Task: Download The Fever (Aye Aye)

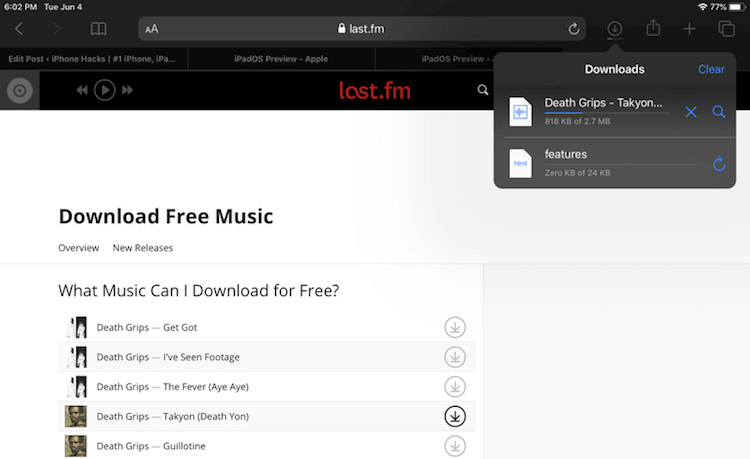Action: click(455, 387)
